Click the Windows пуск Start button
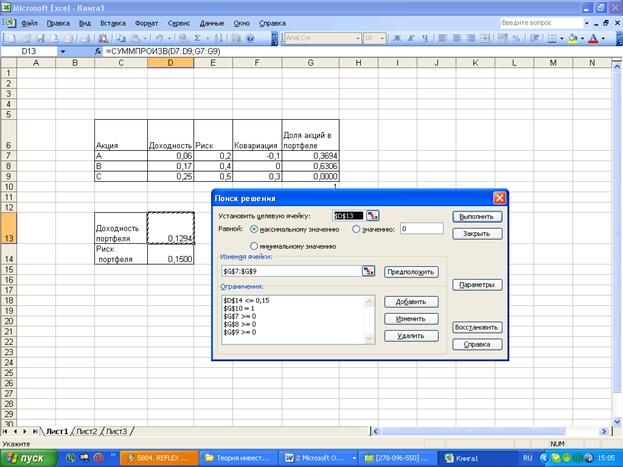 (x=29, y=457)
